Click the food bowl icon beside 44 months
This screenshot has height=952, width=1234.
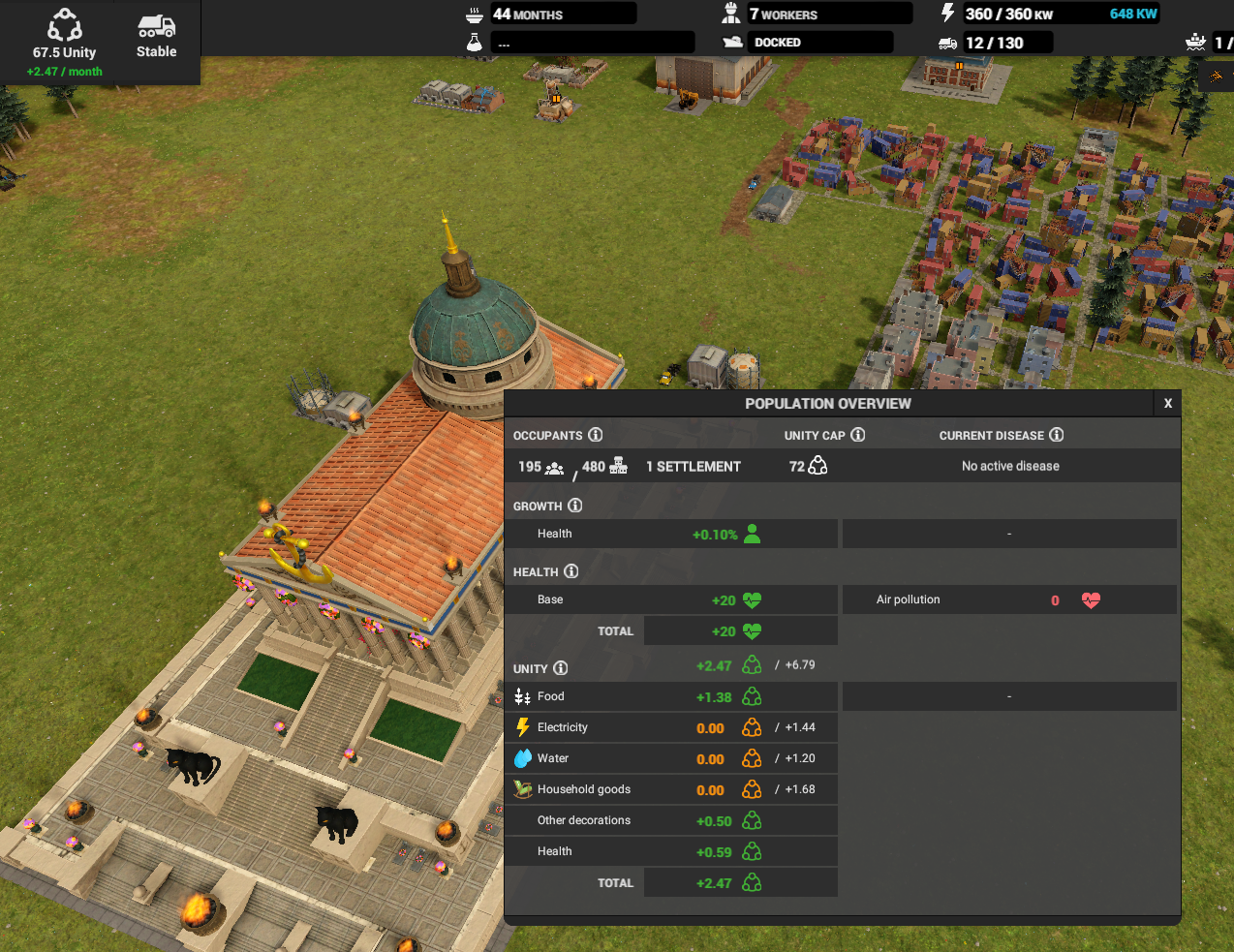click(x=475, y=15)
